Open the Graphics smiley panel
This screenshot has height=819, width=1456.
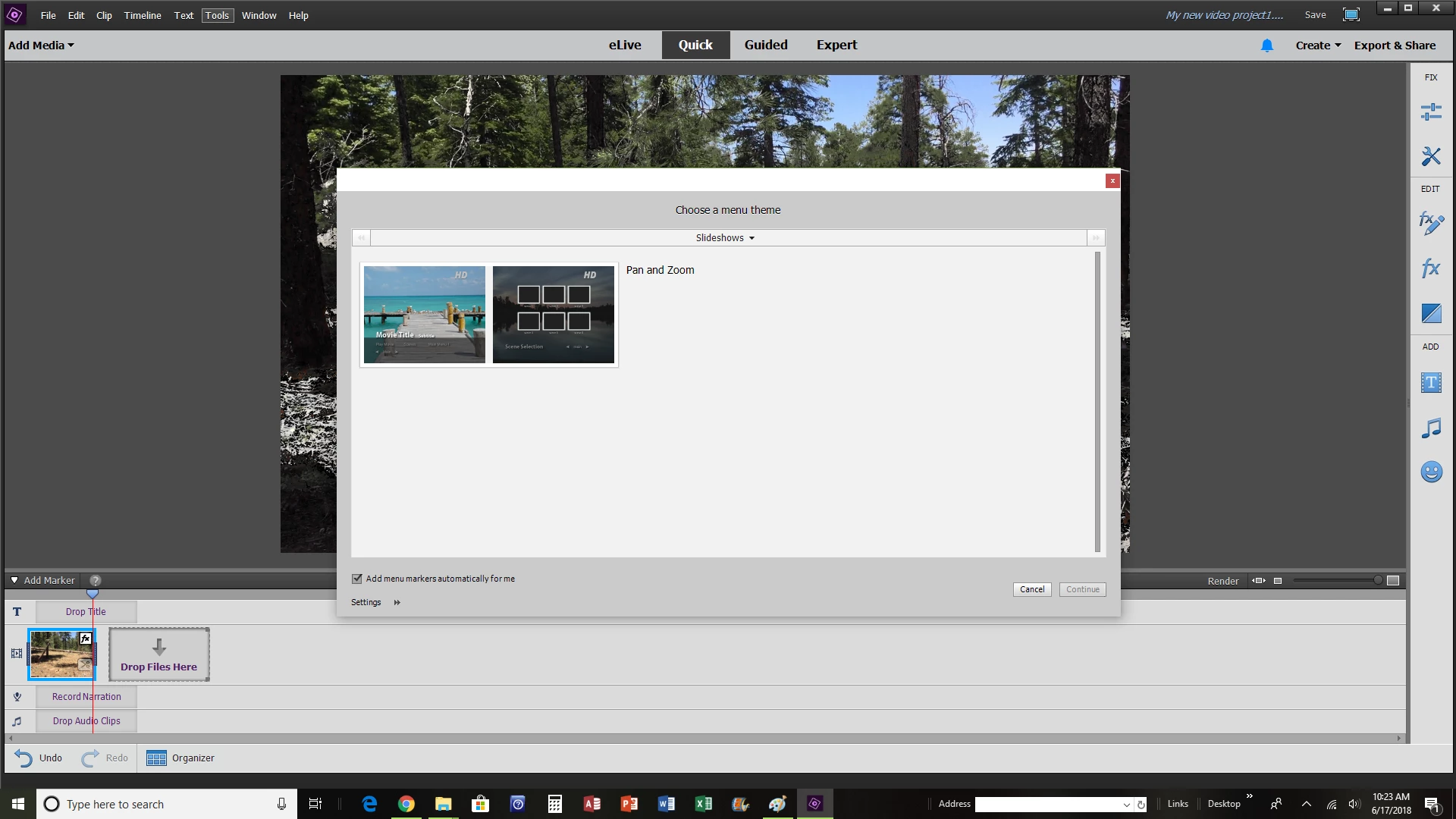(x=1430, y=472)
